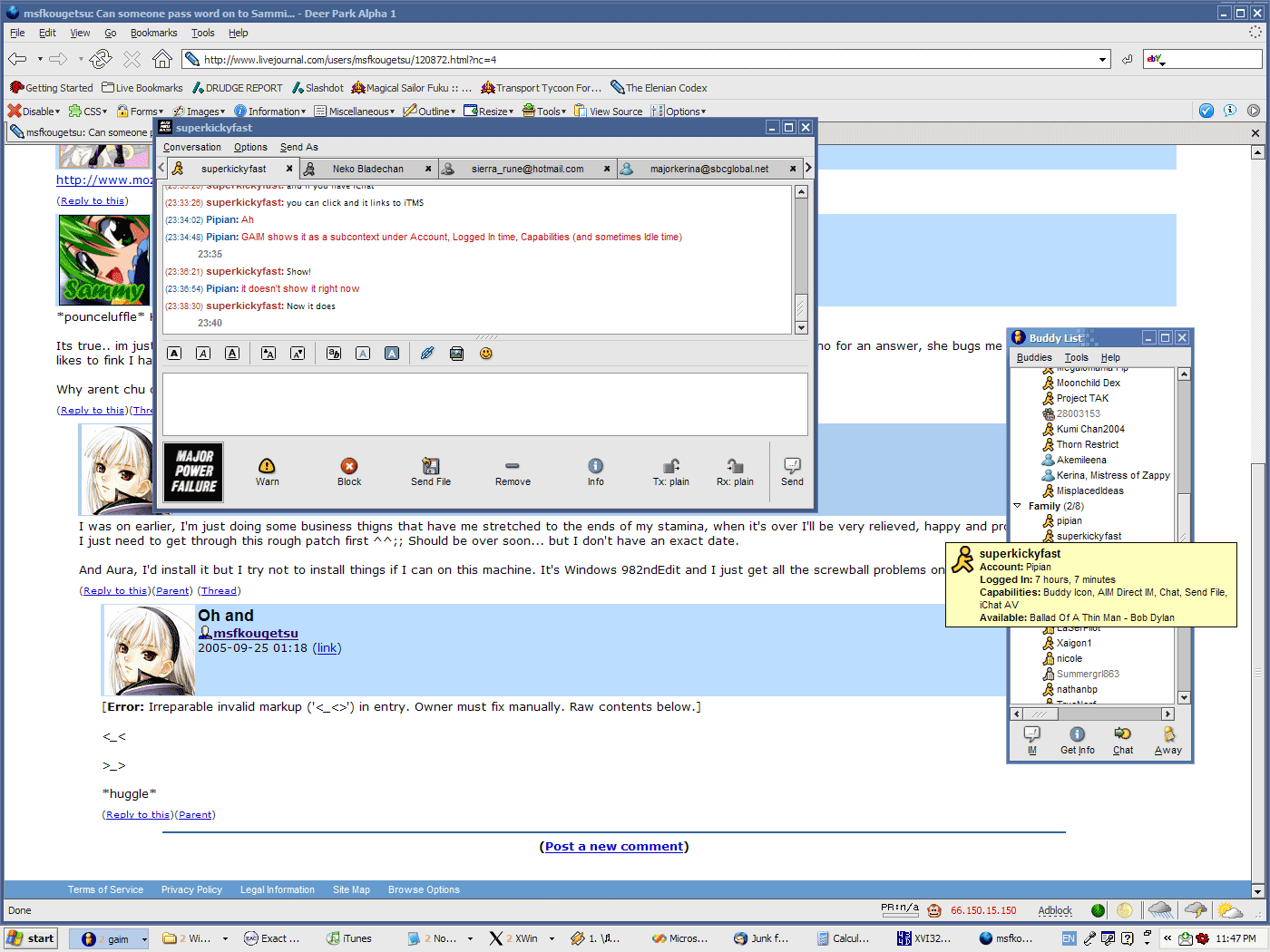
Task: Open smiley emoticon picker
Action: 486,354
